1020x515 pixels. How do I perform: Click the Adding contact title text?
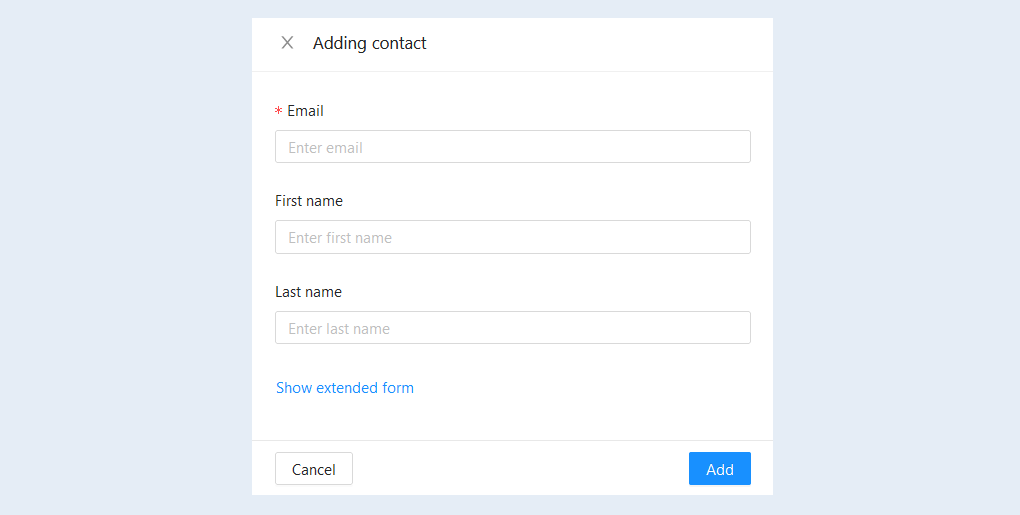coord(369,43)
